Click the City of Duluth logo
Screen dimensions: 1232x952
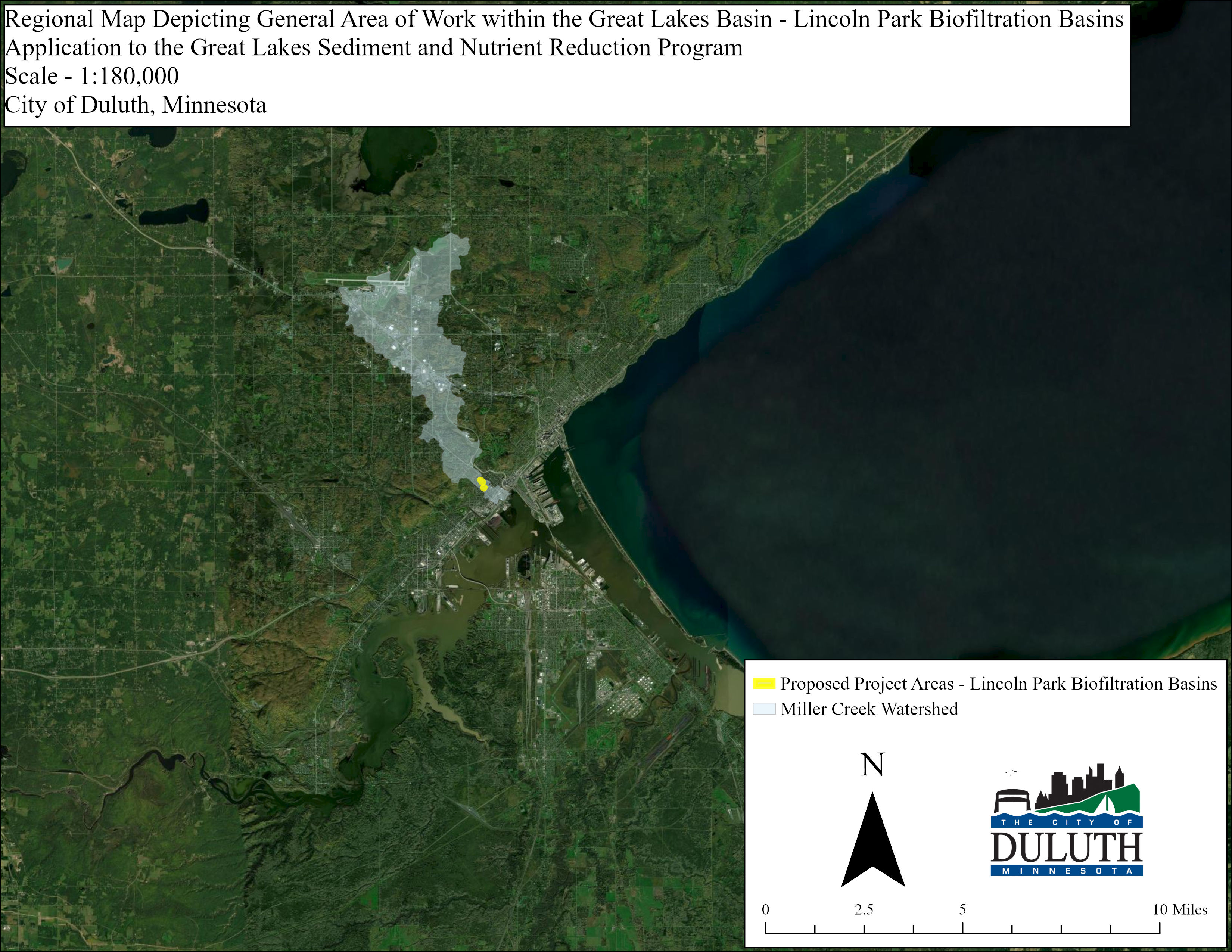(x=1066, y=821)
